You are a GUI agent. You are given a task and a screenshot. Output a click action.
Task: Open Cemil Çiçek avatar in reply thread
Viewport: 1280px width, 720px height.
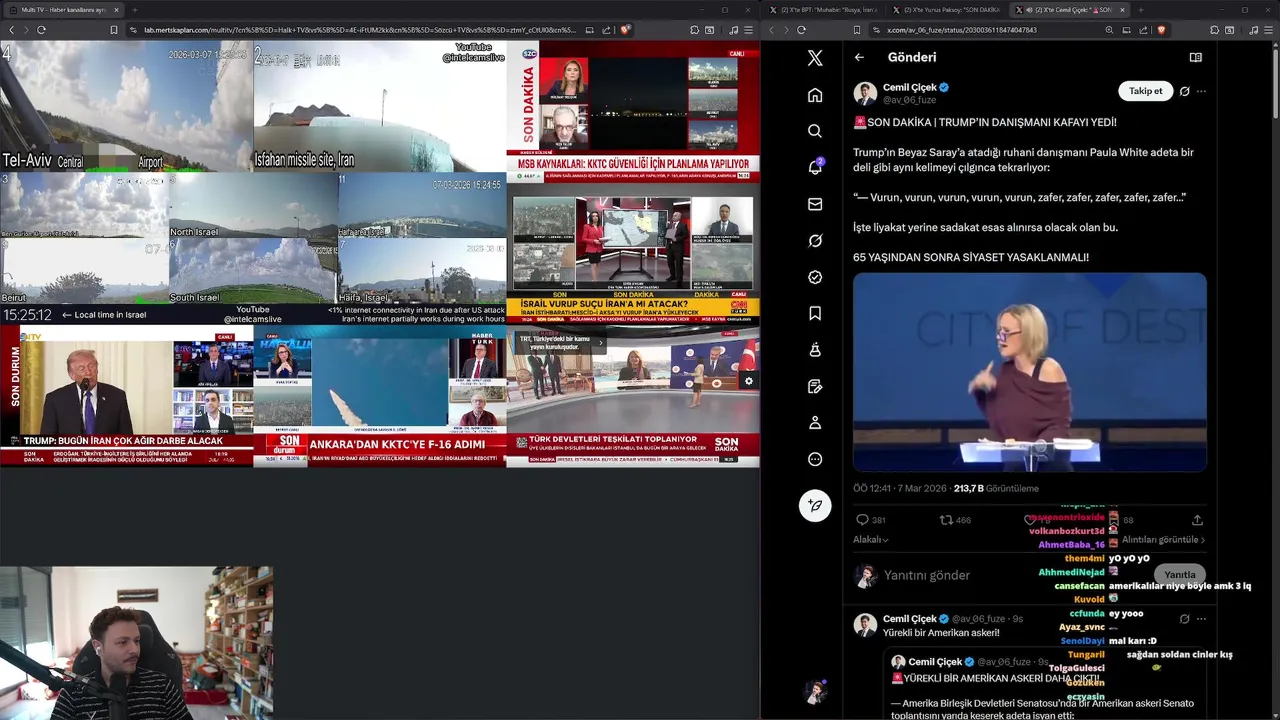[865, 625]
